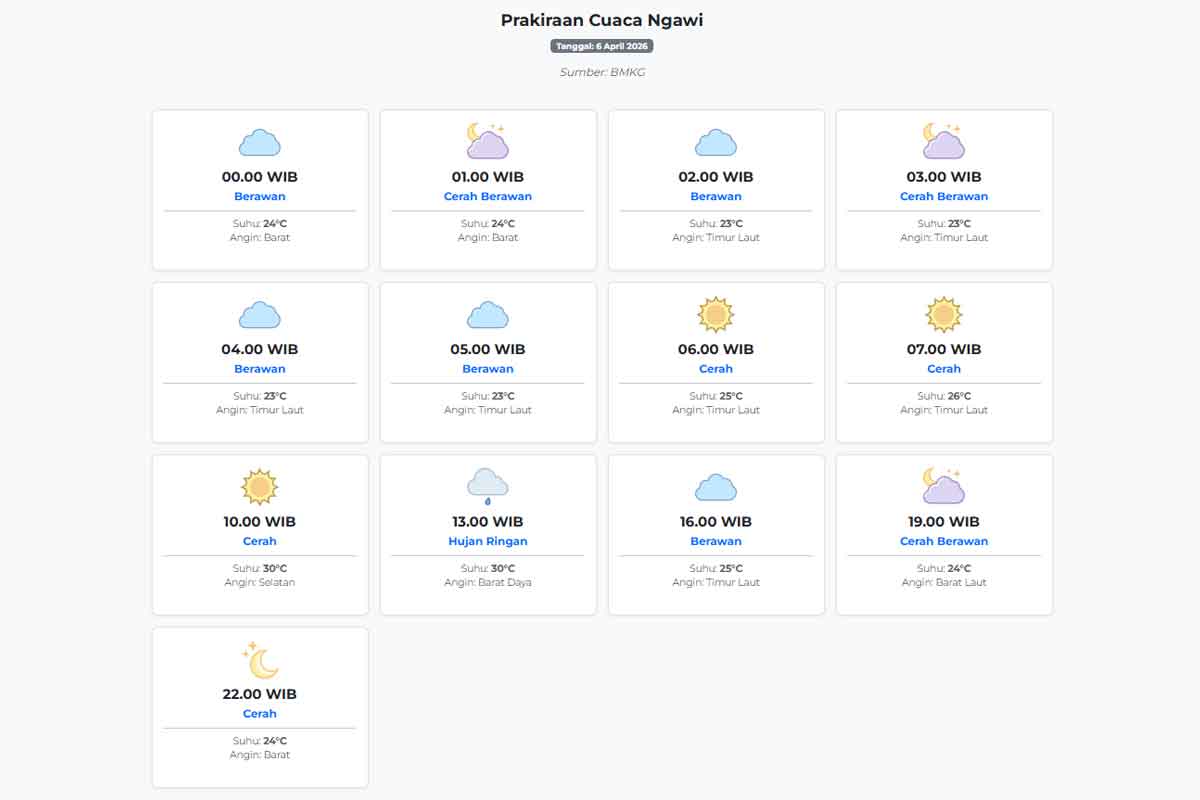Click Berawan under 04.00 WIB
This screenshot has width=1200, height=800.
(x=260, y=369)
